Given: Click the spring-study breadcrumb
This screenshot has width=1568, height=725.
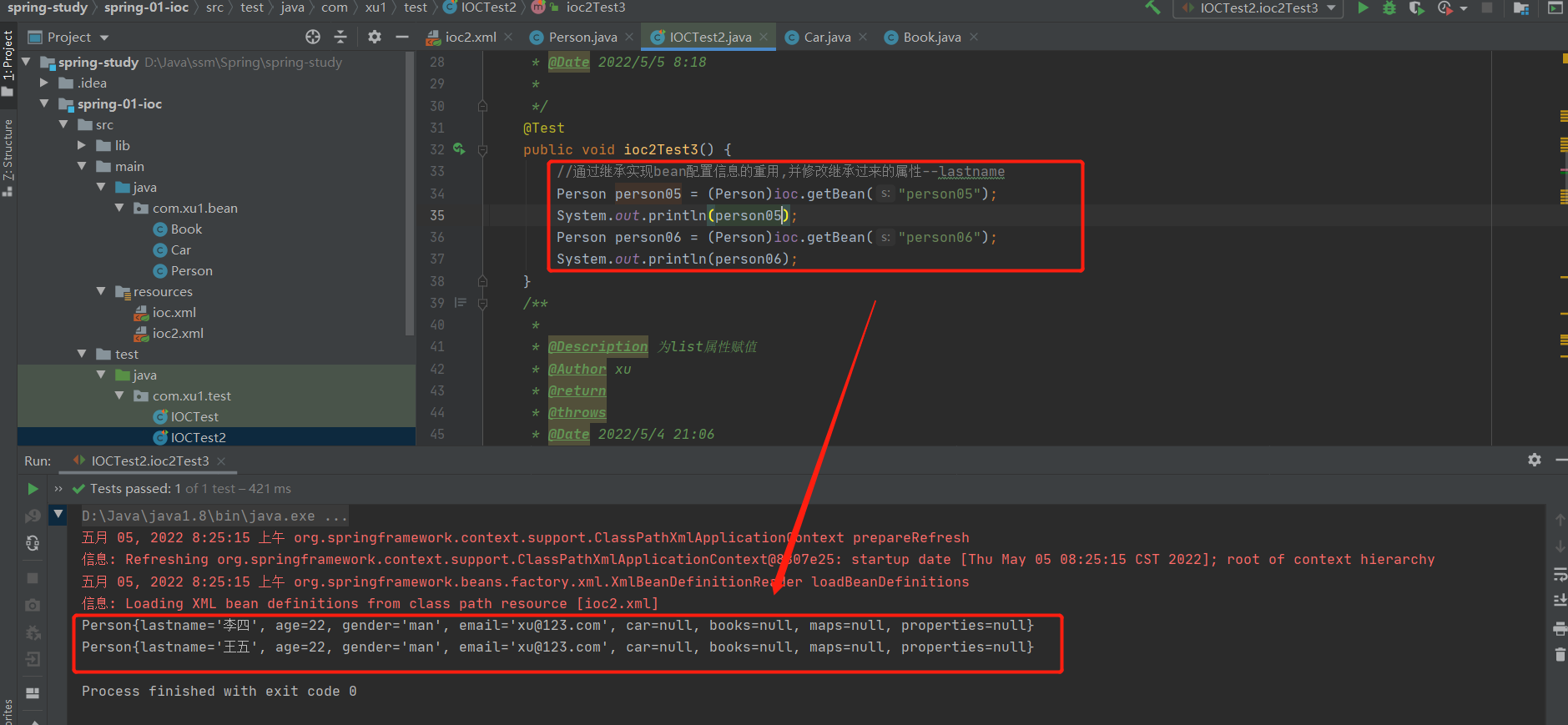Looking at the screenshot, I should pyautogui.click(x=47, y=8).
